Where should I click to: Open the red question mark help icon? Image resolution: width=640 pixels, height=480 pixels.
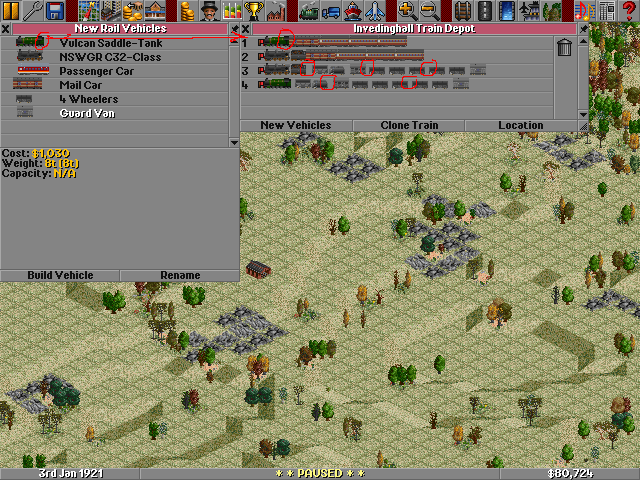point(629,11)
